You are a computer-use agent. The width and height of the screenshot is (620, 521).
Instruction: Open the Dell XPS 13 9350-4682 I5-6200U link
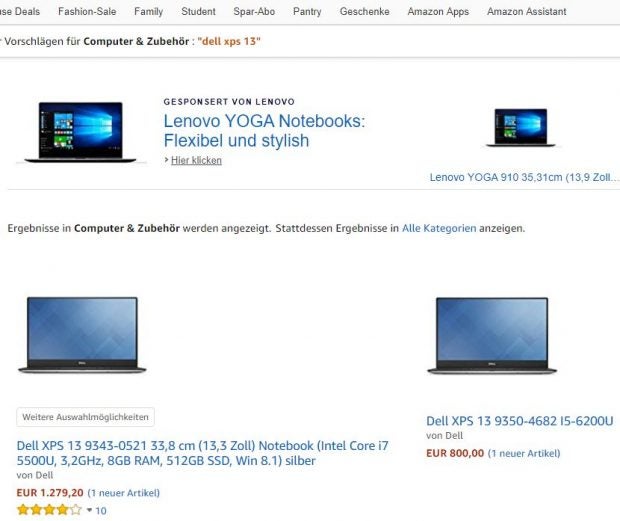coord(520,421)
